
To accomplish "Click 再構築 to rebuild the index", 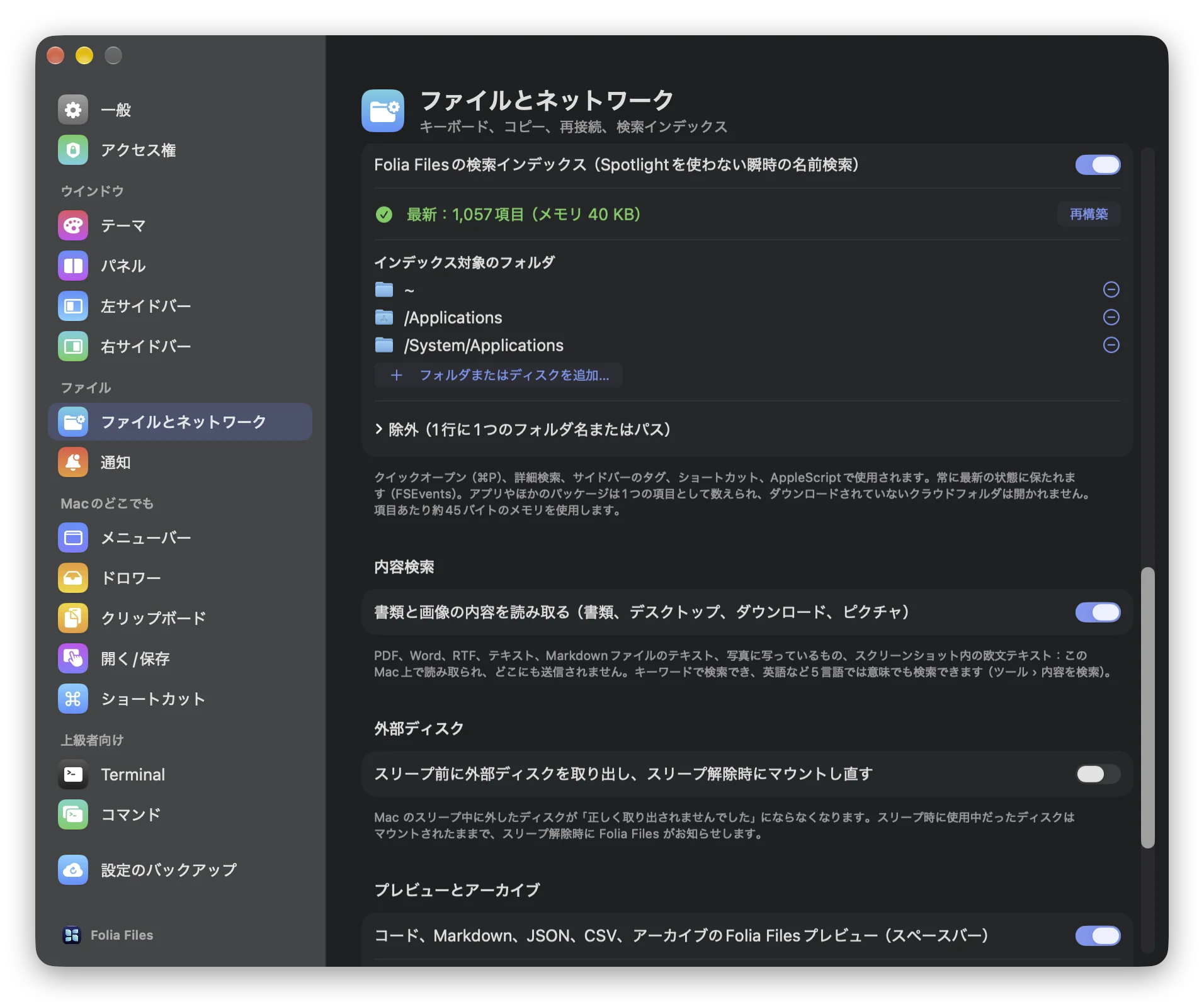I will click(1089, 214).
